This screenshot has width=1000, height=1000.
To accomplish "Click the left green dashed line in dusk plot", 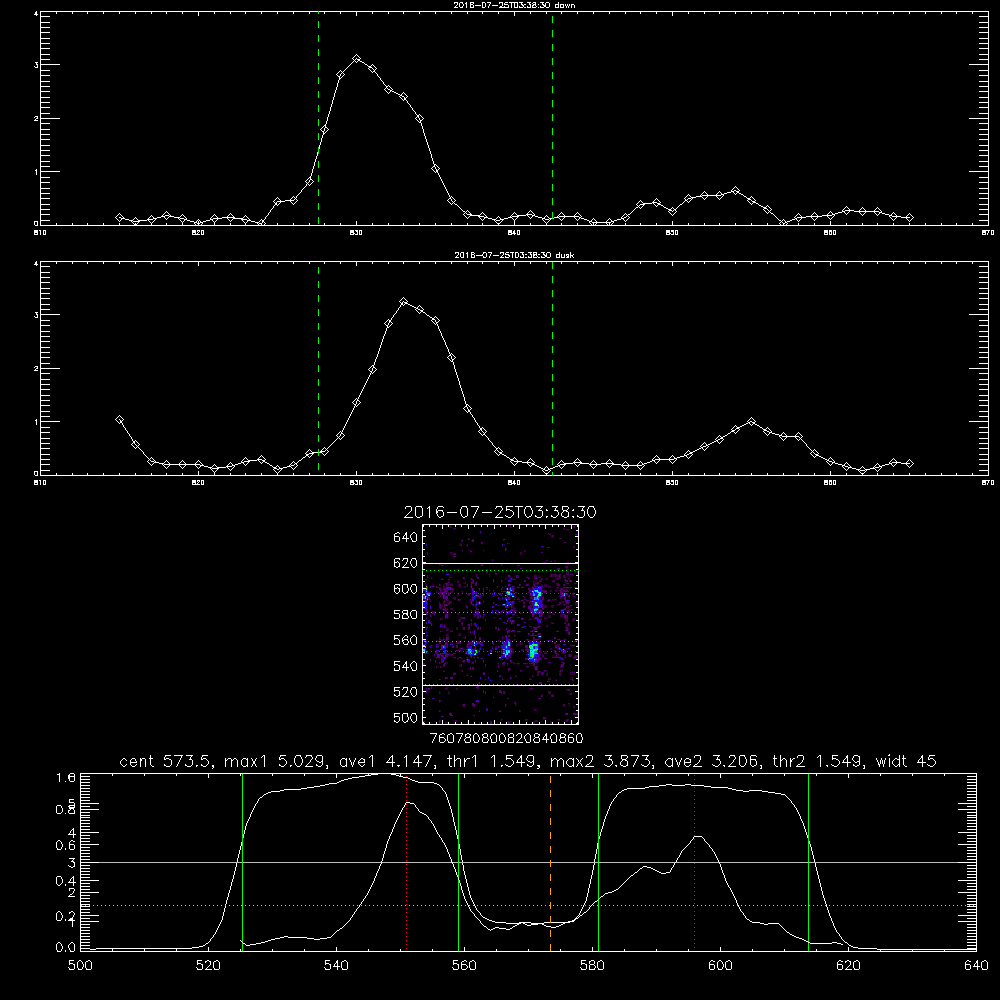I will pyautogui.click(x=318, y=369).
